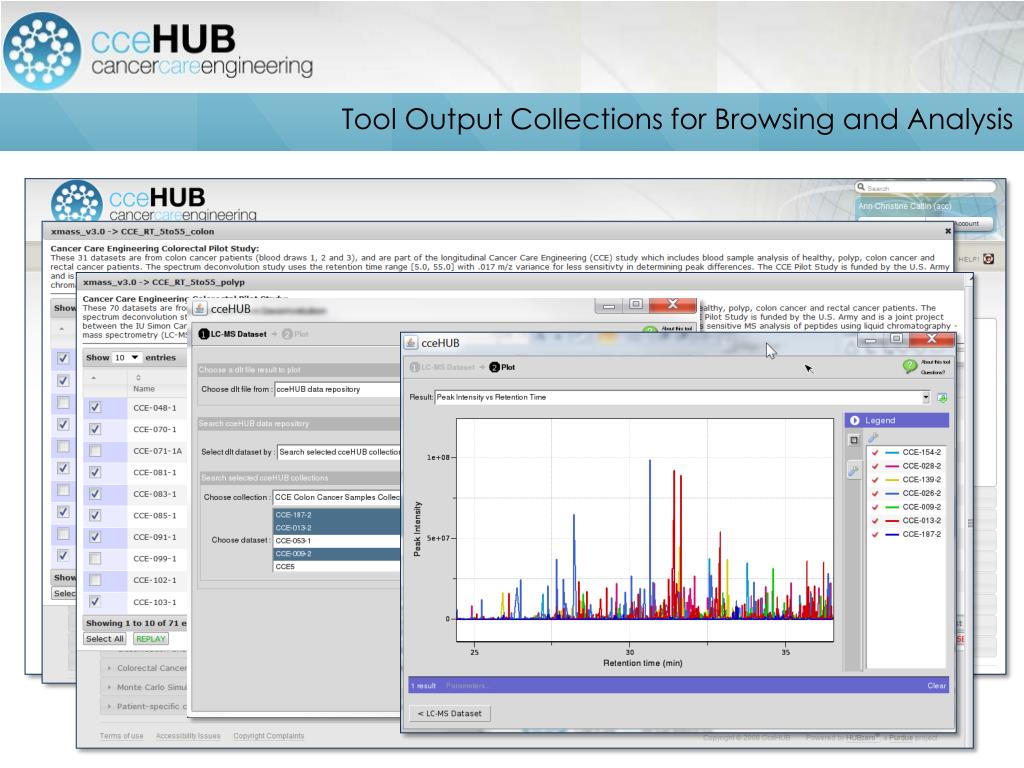Screen dimensions: 1024x768
Task: Toggle CCE-139-2 legend checkmark
Action: [x=875, y=480]
